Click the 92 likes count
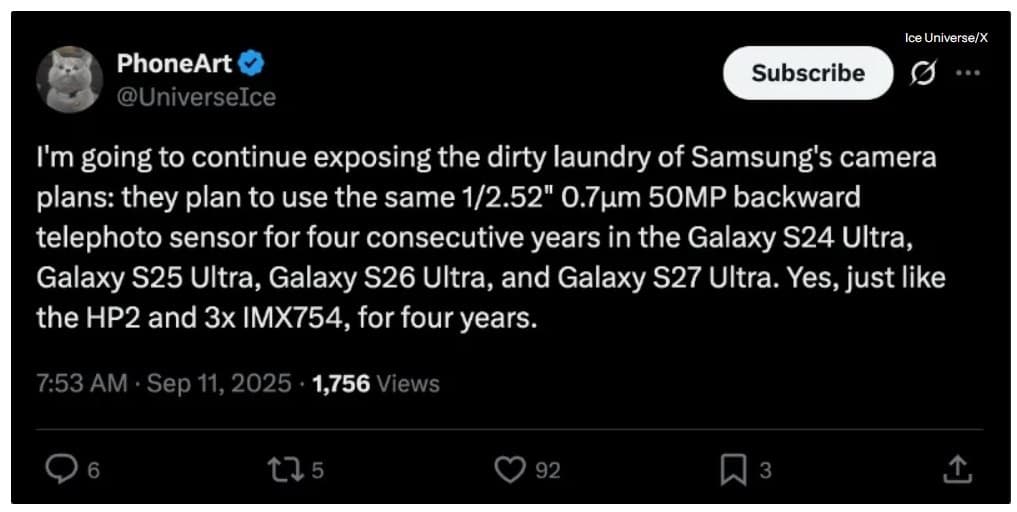Screen dimensions: 1017x512 pyautogui.click(x=547, y=470)
